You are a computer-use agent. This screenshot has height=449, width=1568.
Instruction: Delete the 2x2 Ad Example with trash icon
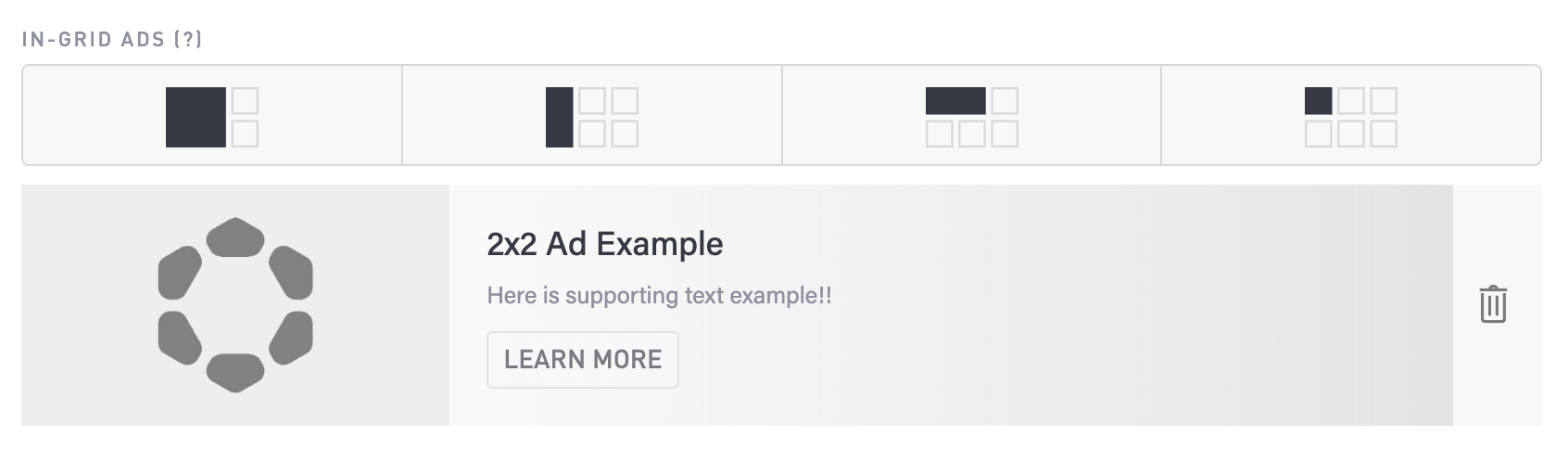pos(1493,304)
